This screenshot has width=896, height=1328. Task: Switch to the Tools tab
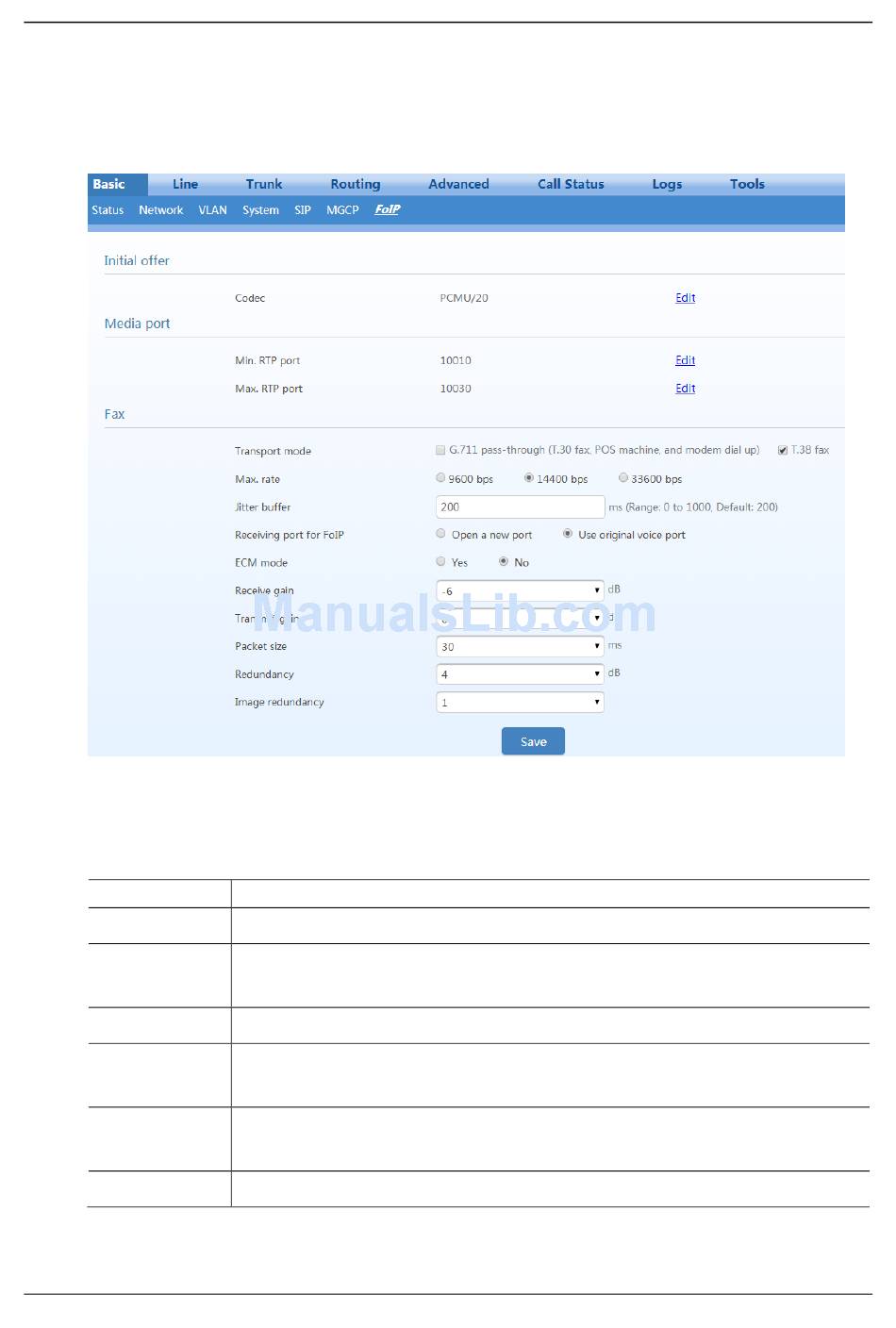tap(747, 184)
